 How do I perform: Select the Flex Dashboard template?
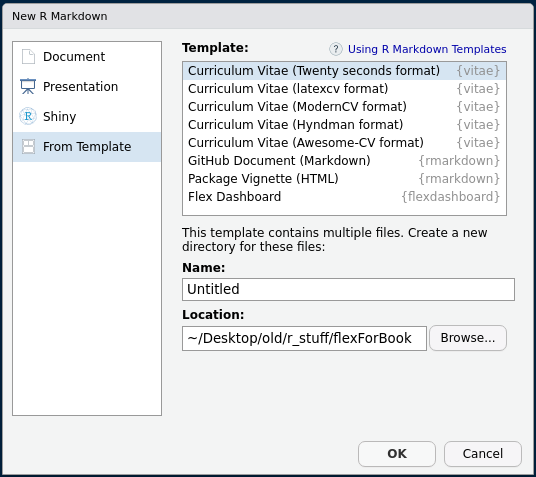[x=344, y=197]
